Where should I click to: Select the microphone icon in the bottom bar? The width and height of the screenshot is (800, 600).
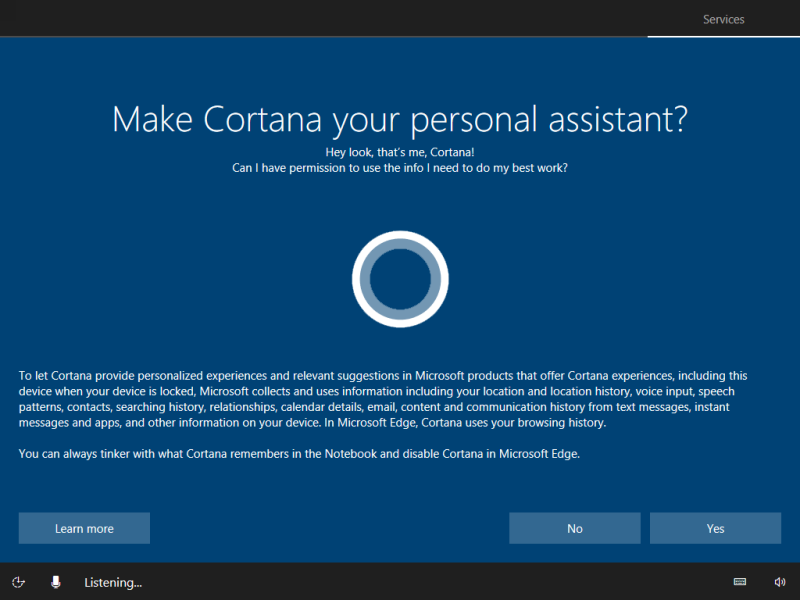[x=55, y=581]
